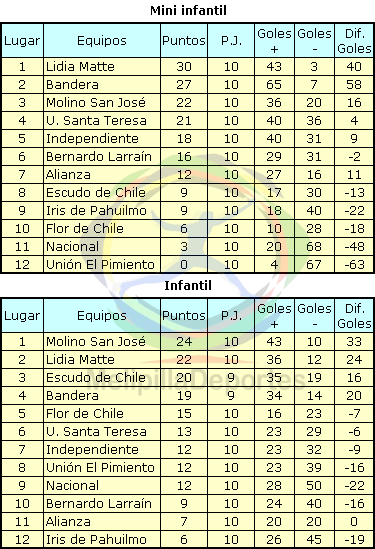375x549 pixels.
Task: Click Iris de Pahuilmo in Infantil table
Action: [96, 540]
